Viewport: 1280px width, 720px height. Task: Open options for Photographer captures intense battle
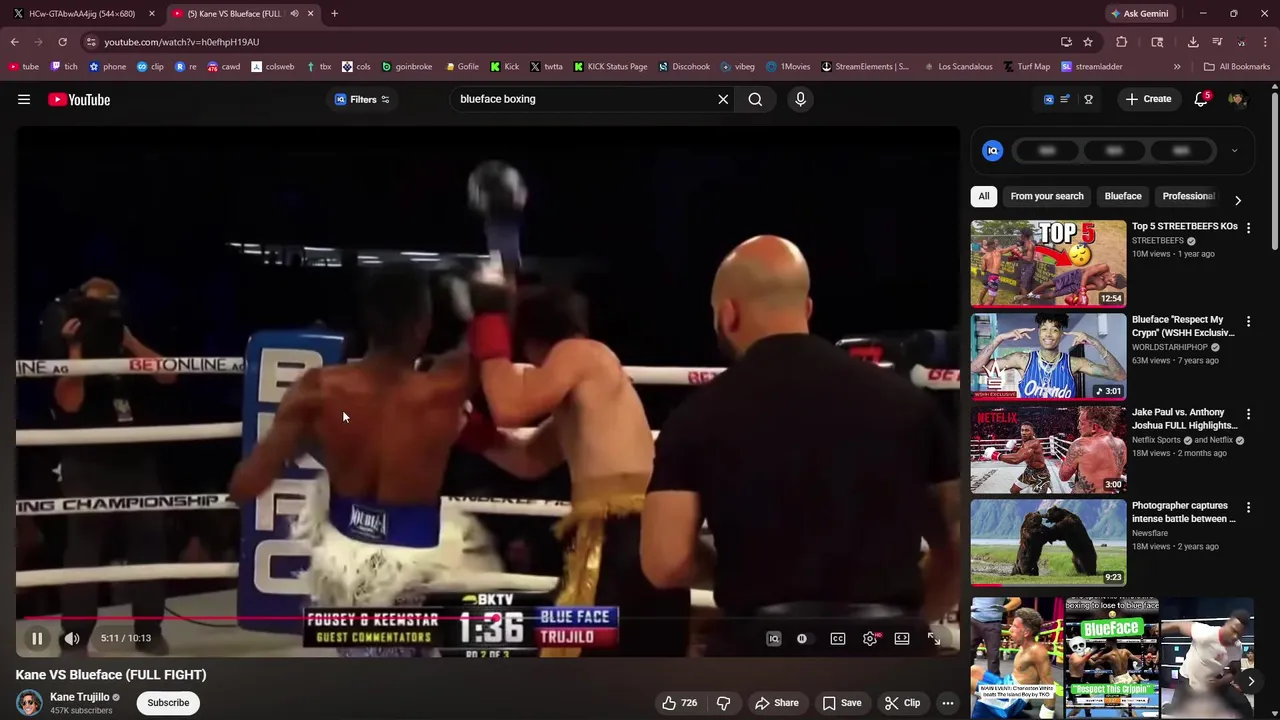point(1248,507)
